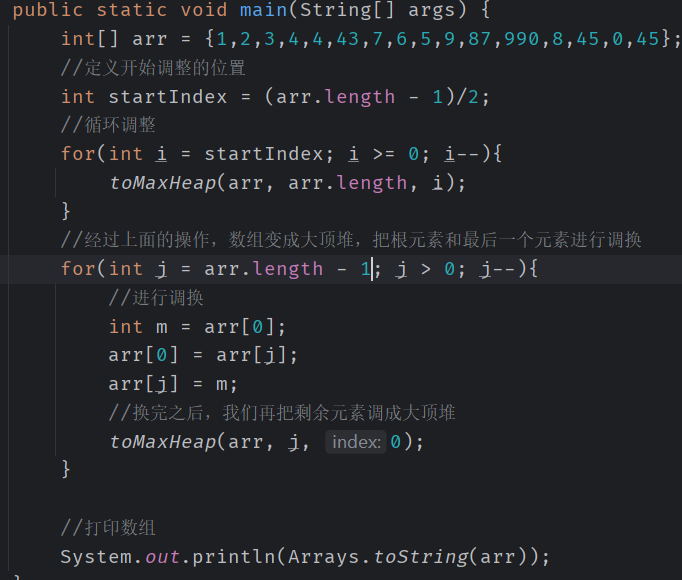Click the 'out' field in System.out
This screenshot has width=682, height=580.
[x=162, y=557]
